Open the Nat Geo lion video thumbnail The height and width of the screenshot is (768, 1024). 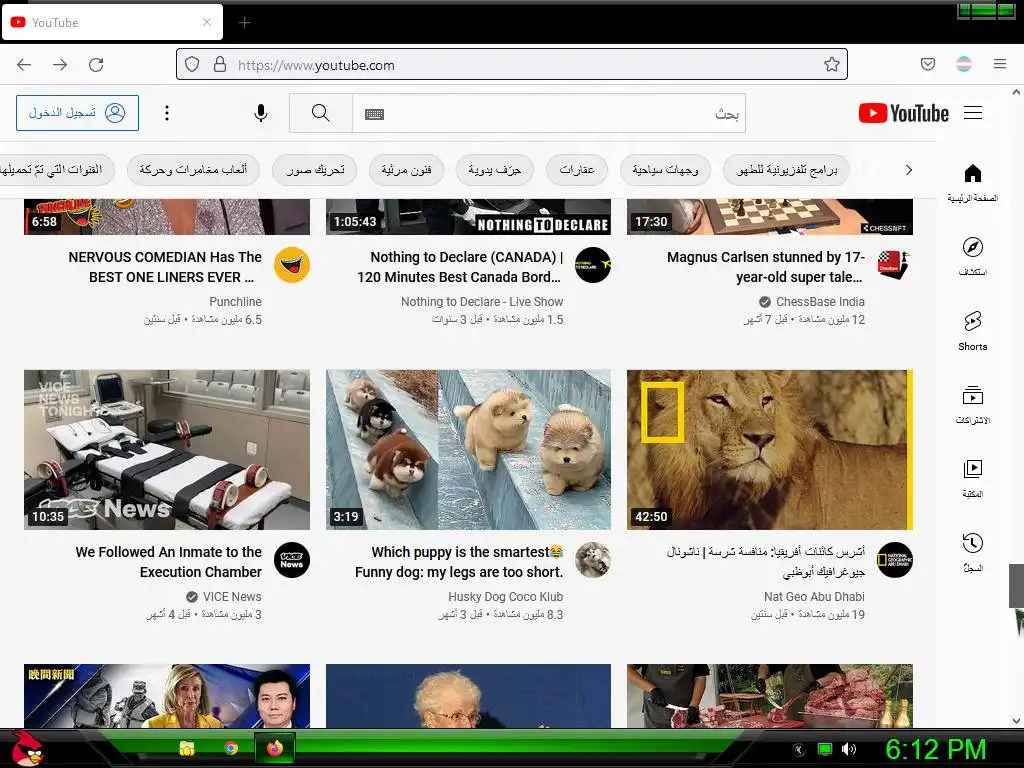pos(770,449)
